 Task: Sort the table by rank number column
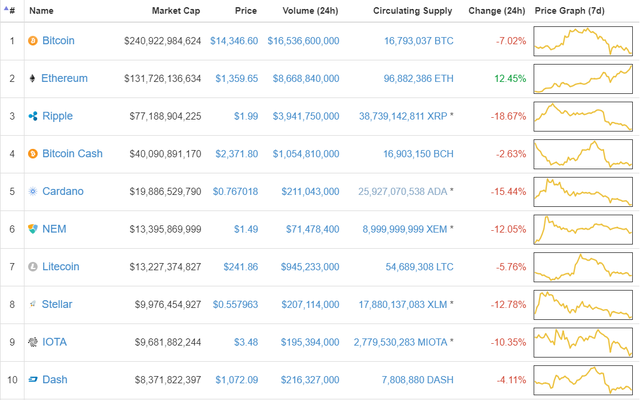pyautogui.click(x=11, y=11)
